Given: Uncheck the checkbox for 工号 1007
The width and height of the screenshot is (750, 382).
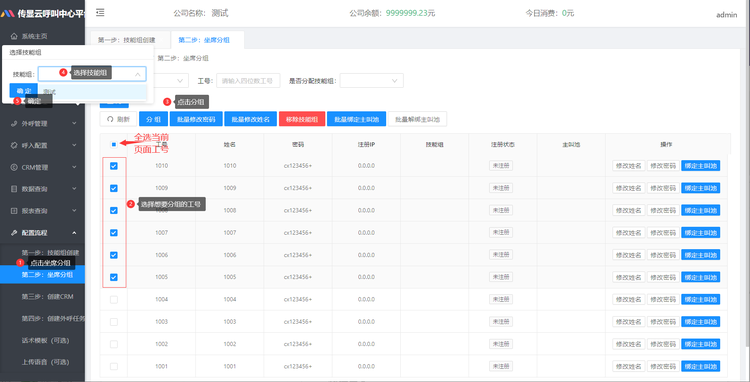Looking at the screenshot, I should click(x=114, y=233).
